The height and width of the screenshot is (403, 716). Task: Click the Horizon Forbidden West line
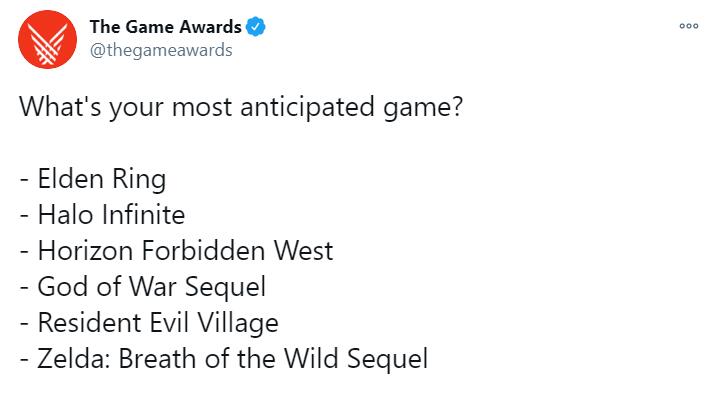pyautogui.click(x=176, y=251)
